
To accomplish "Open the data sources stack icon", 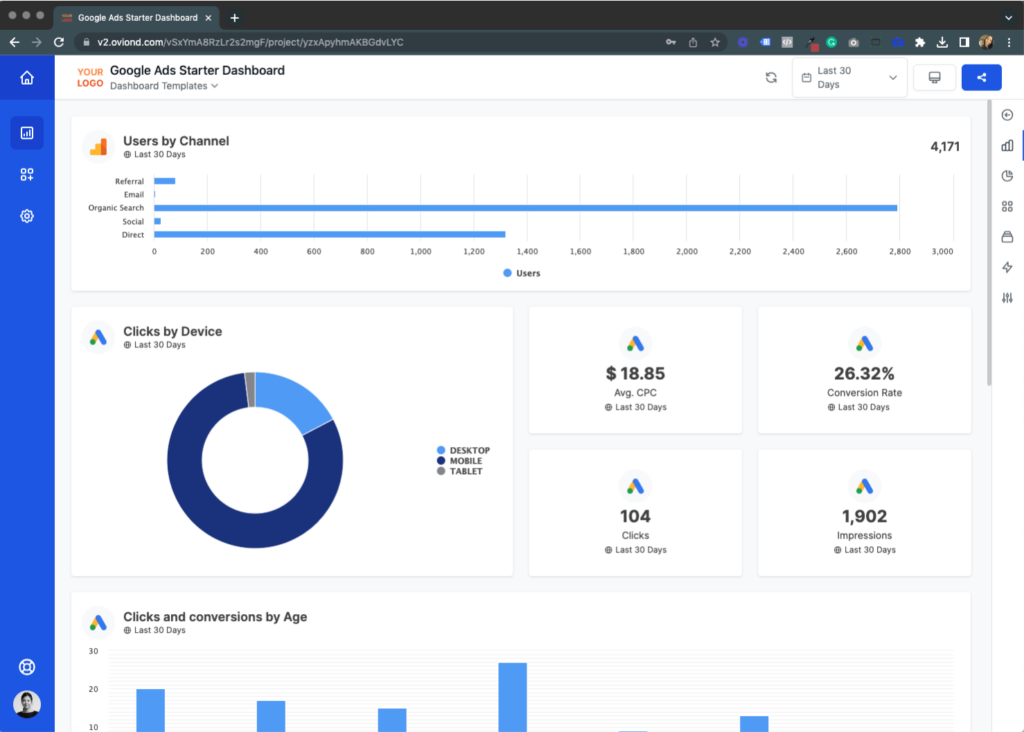I will (x=1008, y=236).
